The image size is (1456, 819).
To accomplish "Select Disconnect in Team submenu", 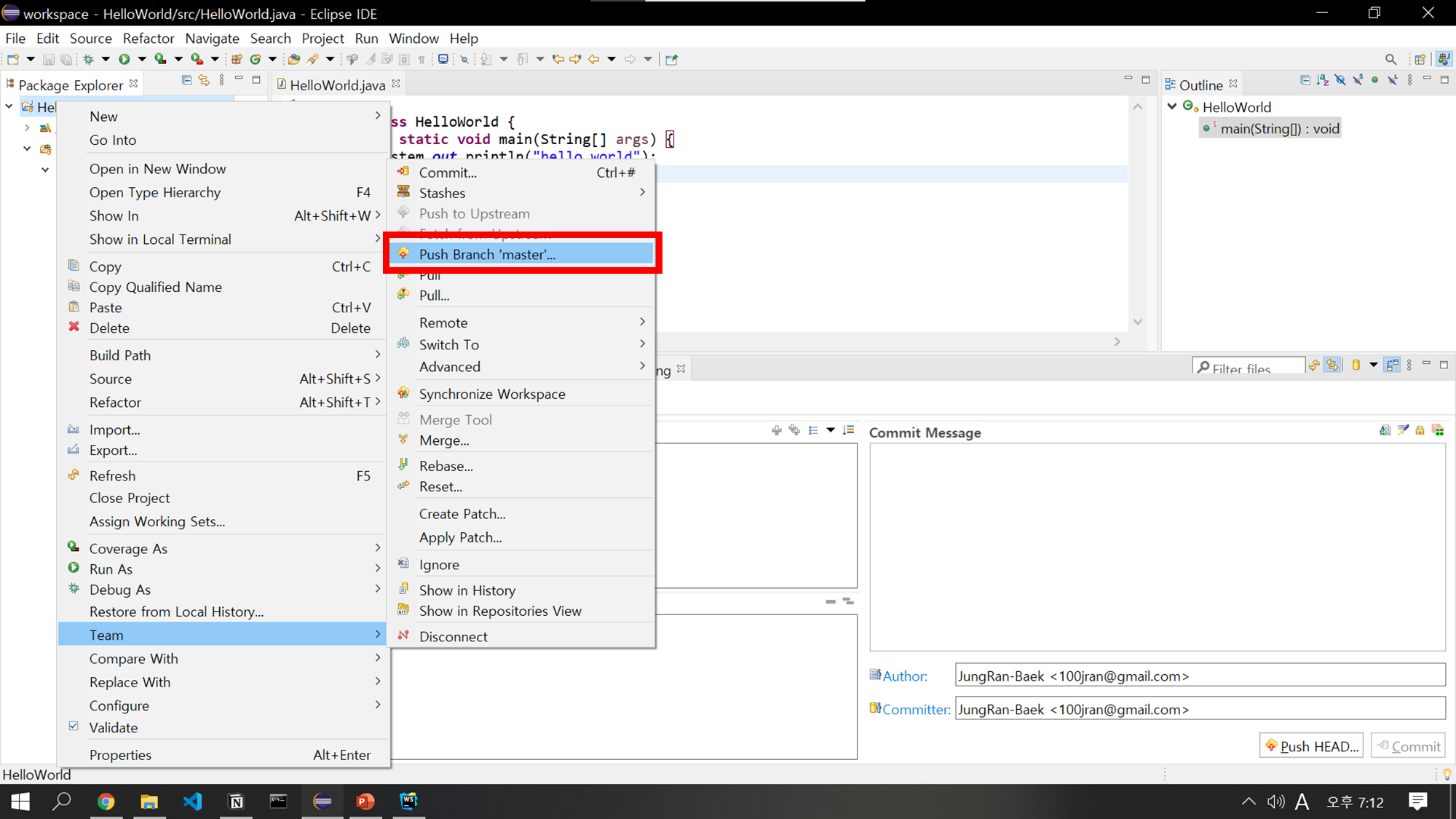I will click(521, 636).
